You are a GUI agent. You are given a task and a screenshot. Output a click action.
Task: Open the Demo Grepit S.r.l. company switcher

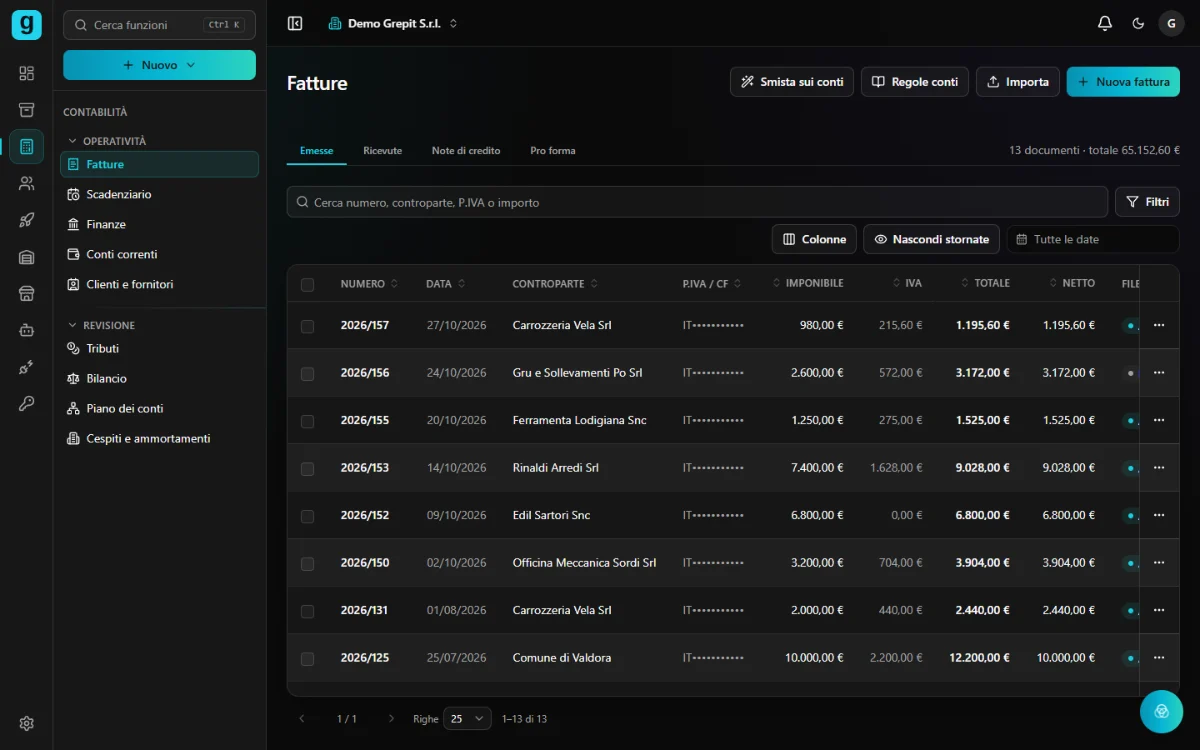point(393,23)
